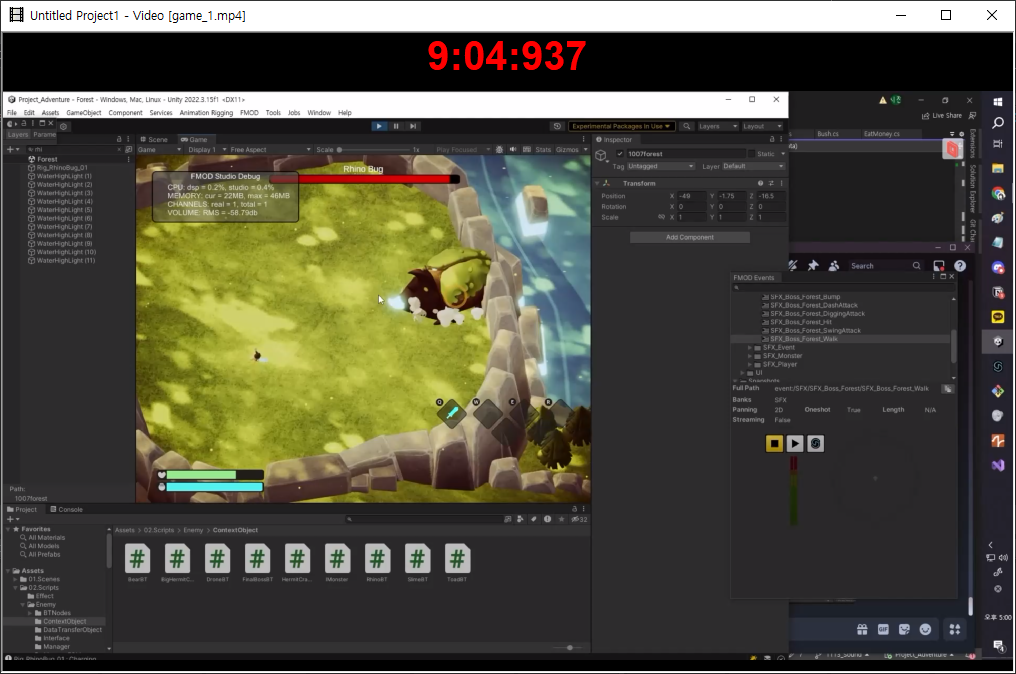Expand the BTNodes folder in Project tree

[30, 613]
